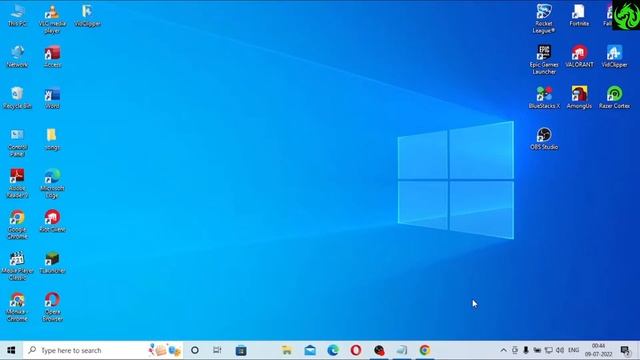Open the clock and date flyout
640x360 pixels.
[x=598, y=350]
